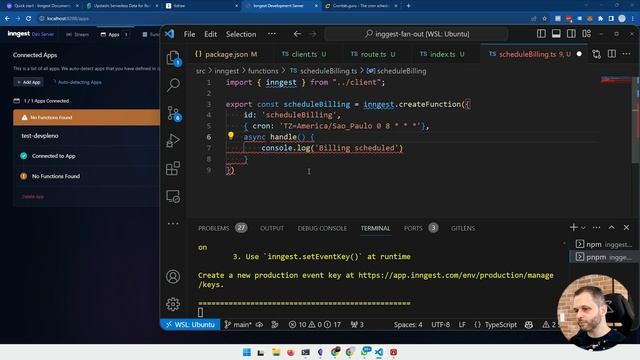This screenshot has width=640, height=360.
Task: Open the Edit menu
Action: (211, 34)
